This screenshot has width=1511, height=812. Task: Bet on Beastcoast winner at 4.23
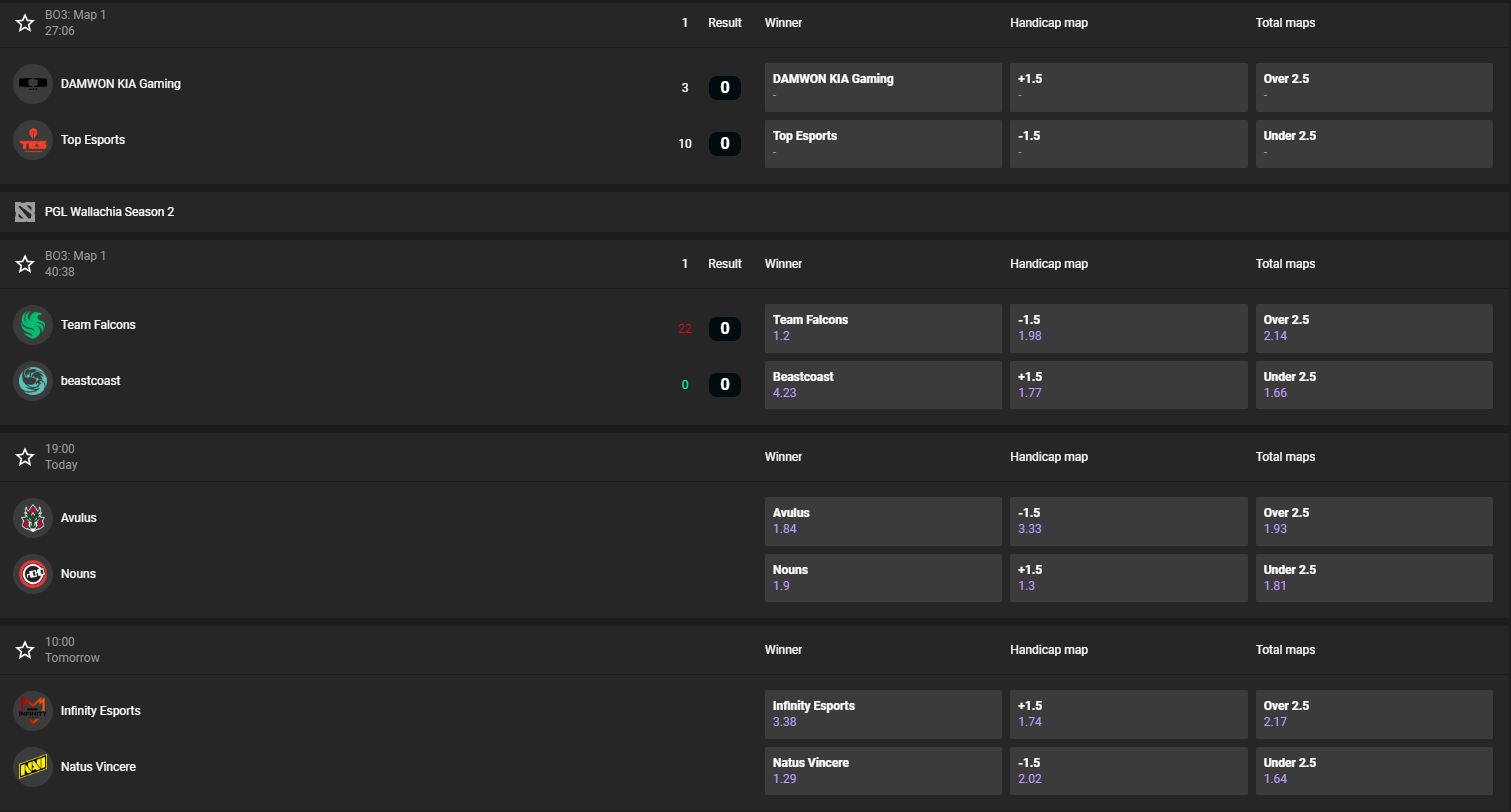[x=883, y=385]
